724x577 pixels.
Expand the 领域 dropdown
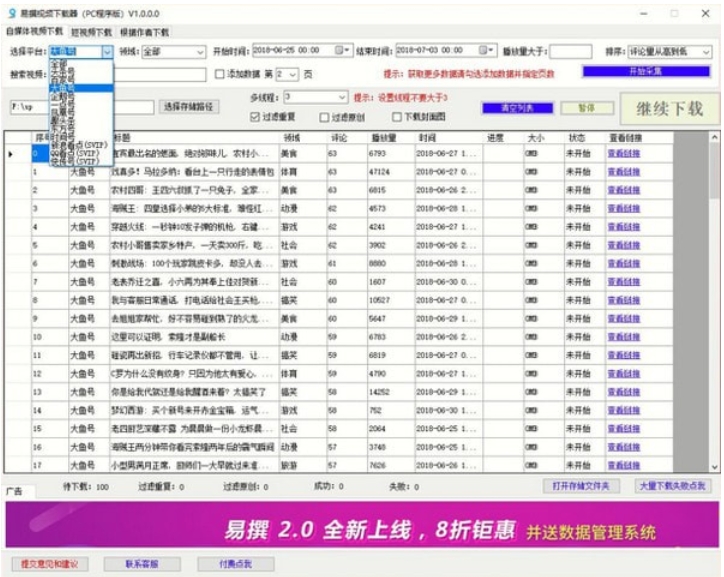pyautogui.click(x=201, y=51)
